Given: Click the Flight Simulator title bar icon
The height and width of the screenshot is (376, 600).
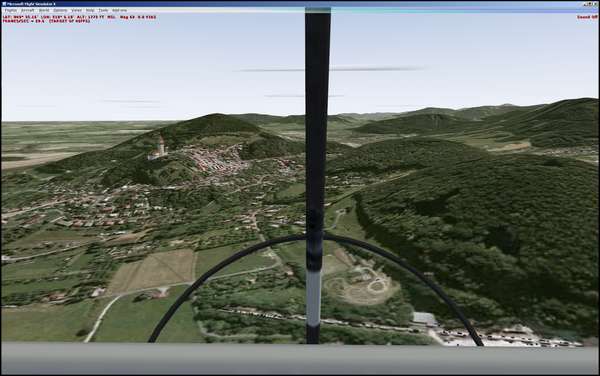Looking at the screenshot, I should click(4, 4).
